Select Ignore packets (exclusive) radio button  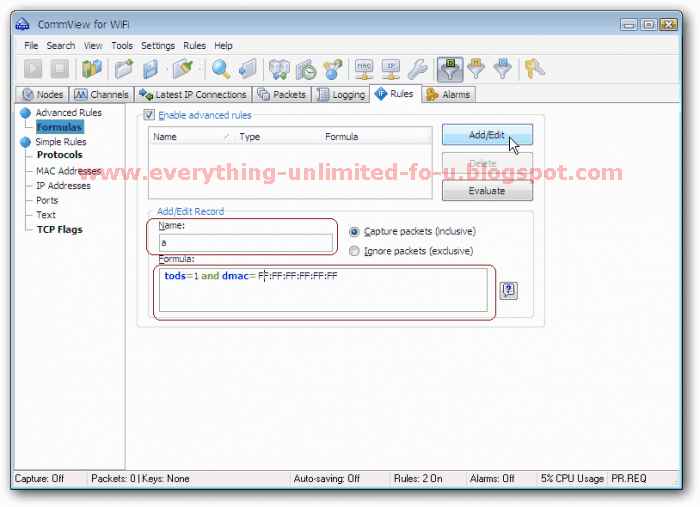354,251
